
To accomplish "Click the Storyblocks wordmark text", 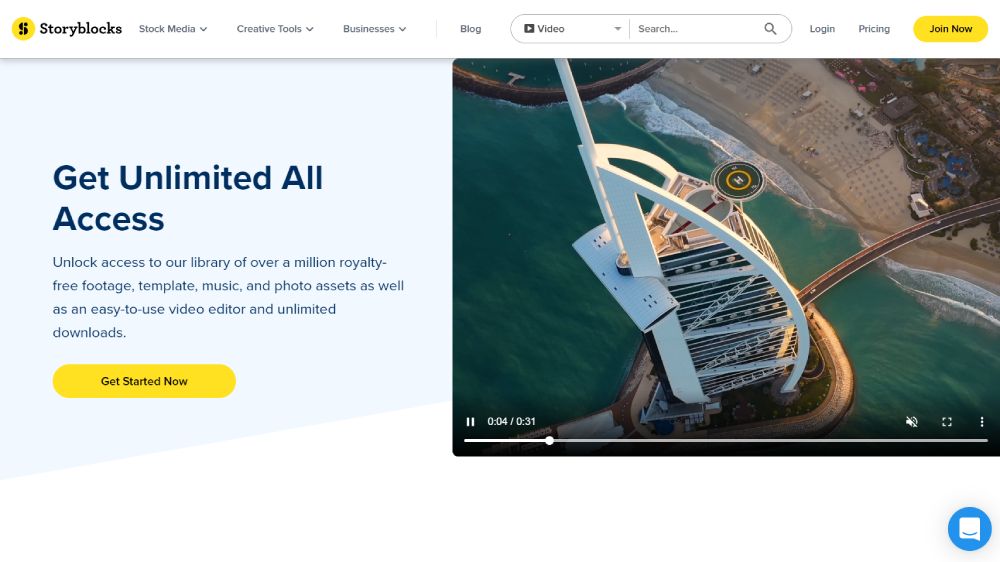I will coord(80,29).
